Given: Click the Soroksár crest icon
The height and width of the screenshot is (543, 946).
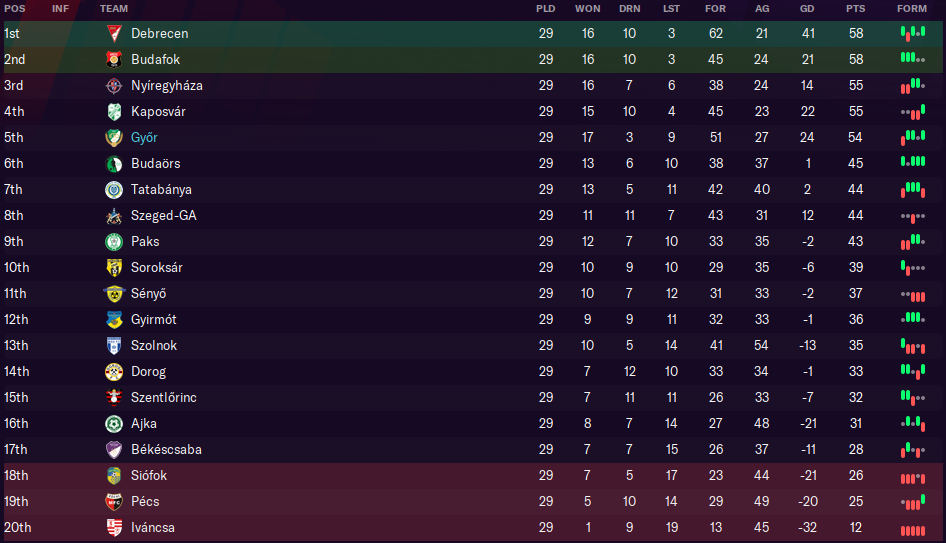Looking at the screenshot, I should pos(114,267).
